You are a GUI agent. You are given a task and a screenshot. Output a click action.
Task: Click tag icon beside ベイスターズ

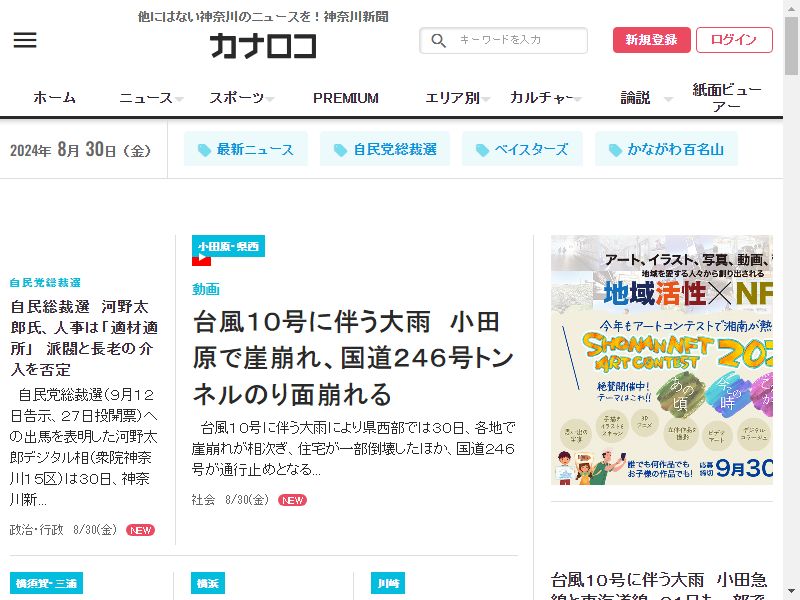click(482, 150)
